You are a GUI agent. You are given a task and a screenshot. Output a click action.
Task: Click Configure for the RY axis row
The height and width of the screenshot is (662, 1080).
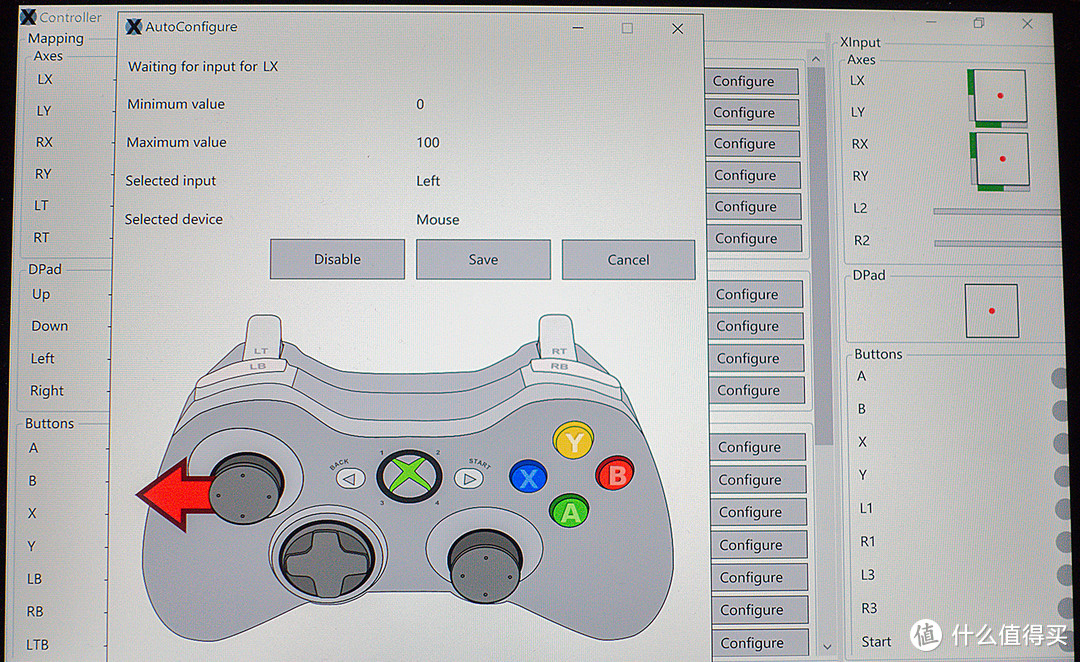[753, 175]
